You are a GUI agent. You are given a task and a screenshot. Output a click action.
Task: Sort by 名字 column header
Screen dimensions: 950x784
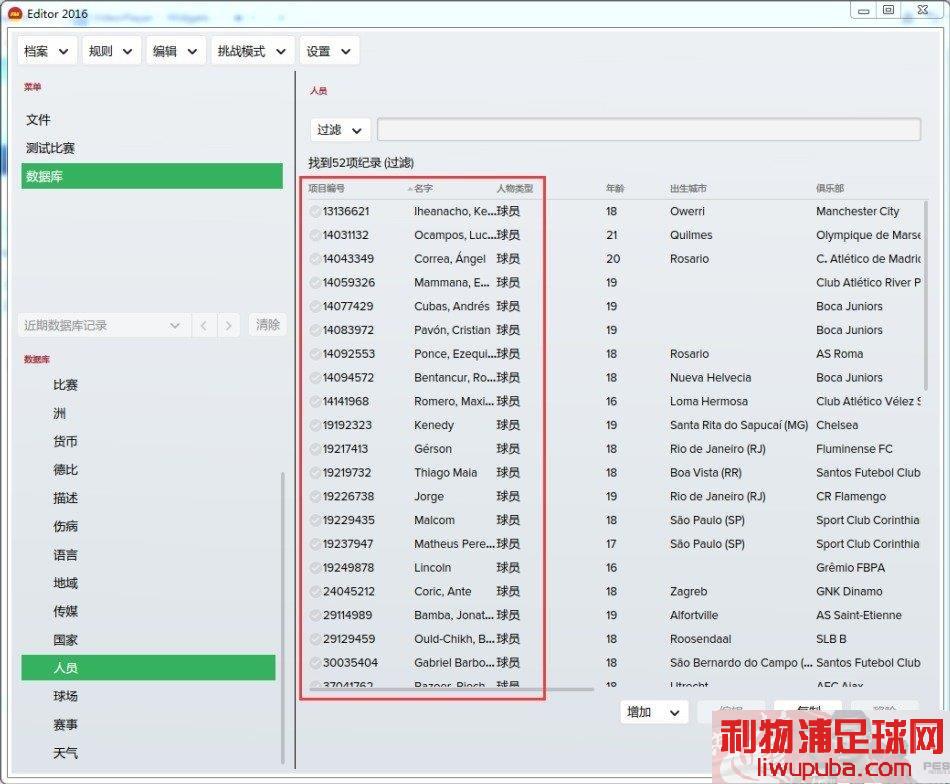(x=423, y=188)
